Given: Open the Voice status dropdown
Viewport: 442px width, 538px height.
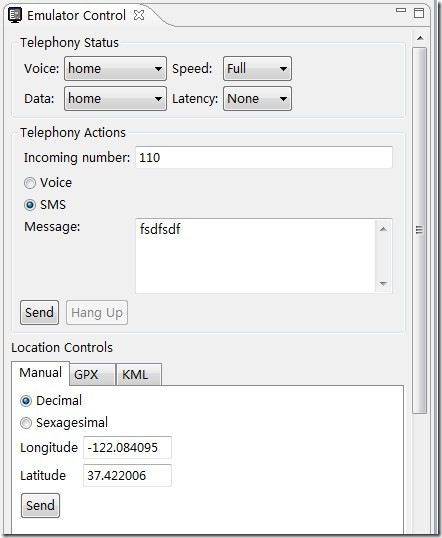Looking at the screenshot, I should pyautogui.click(x=115, y=69).
